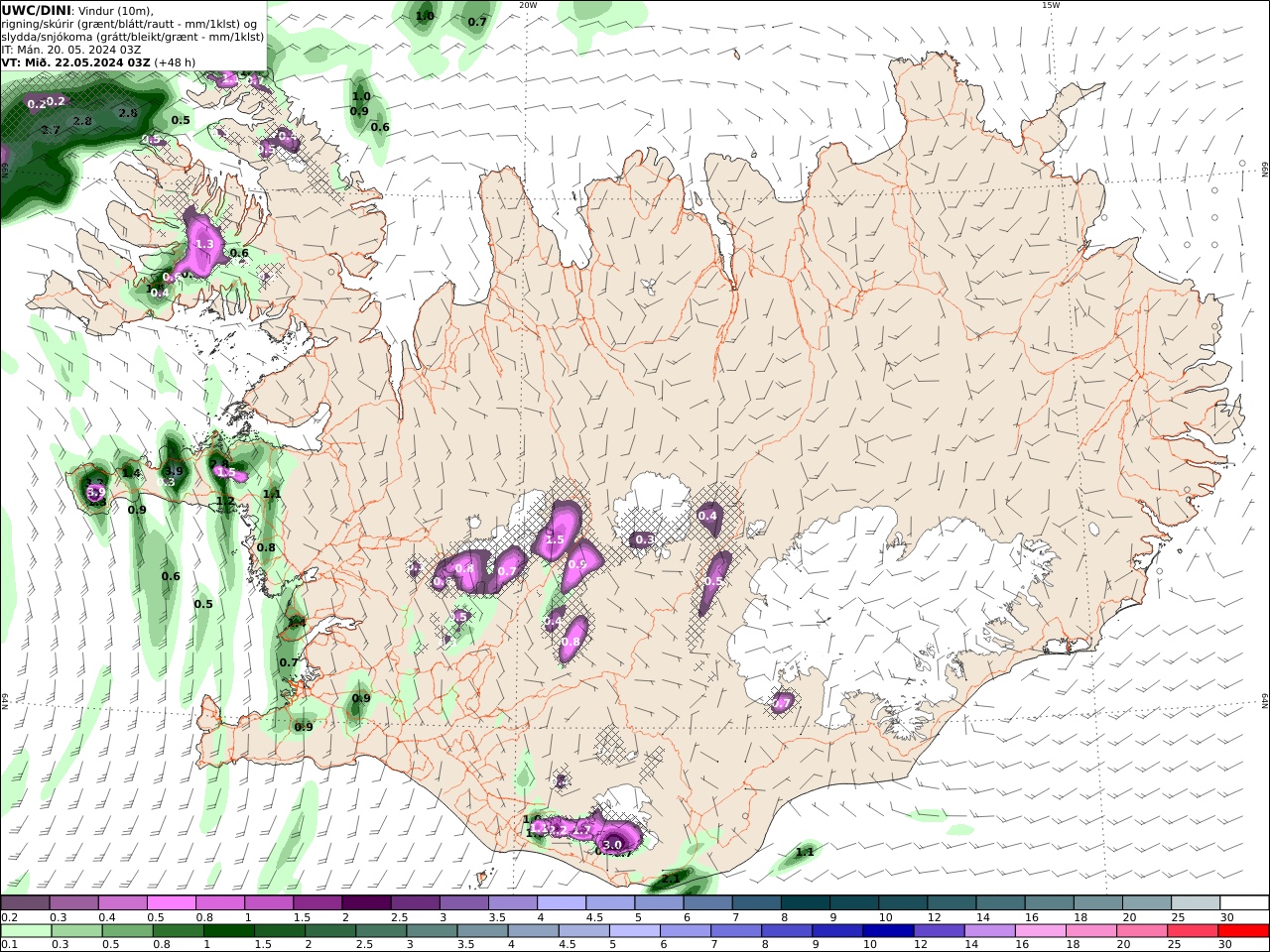1270x952 pixels.
Task: Click the 3.0 precipitation value on south coast
Action: [x=612, y=845]
